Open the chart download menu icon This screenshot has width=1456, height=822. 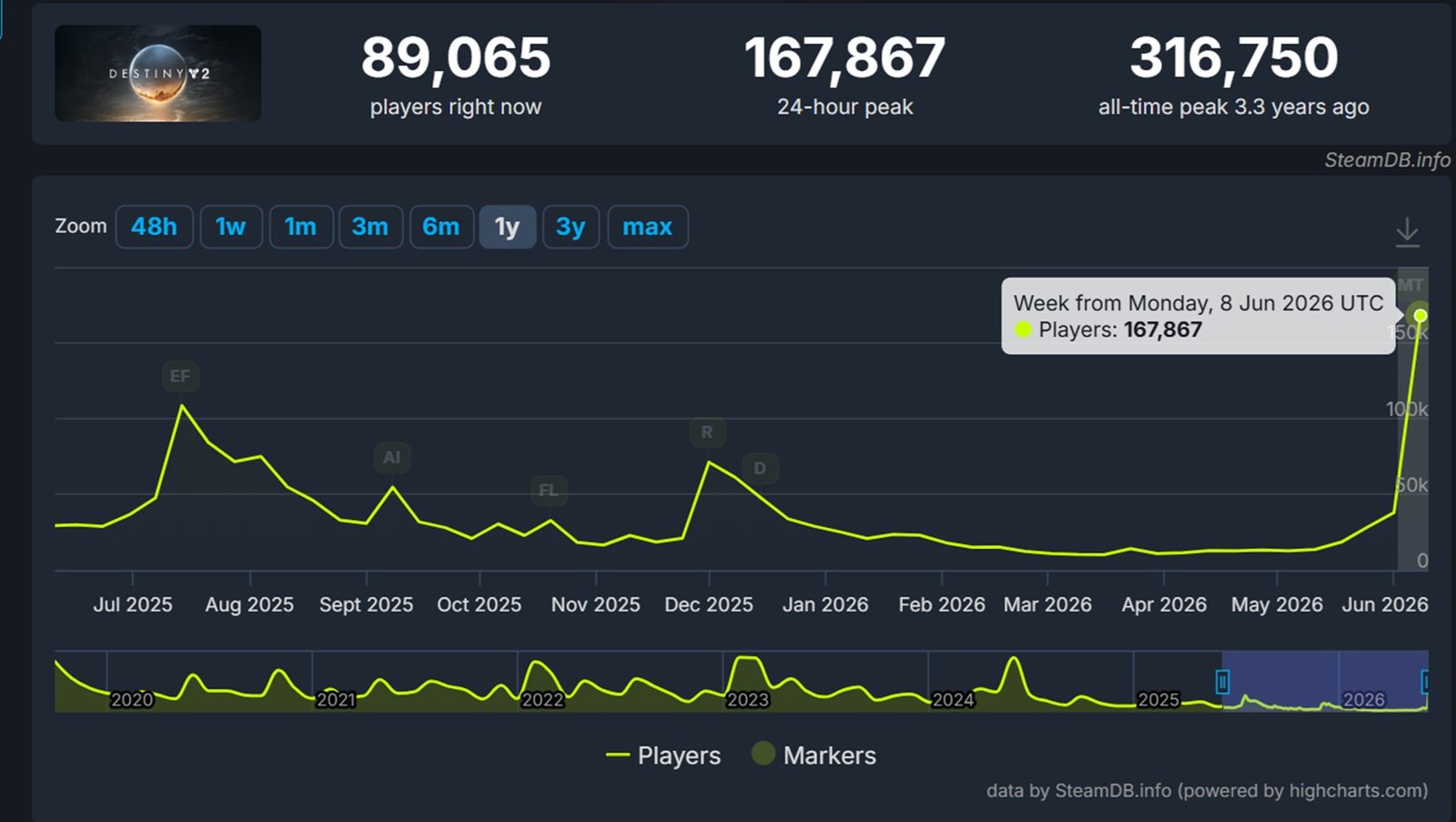tap(1407, 231)
